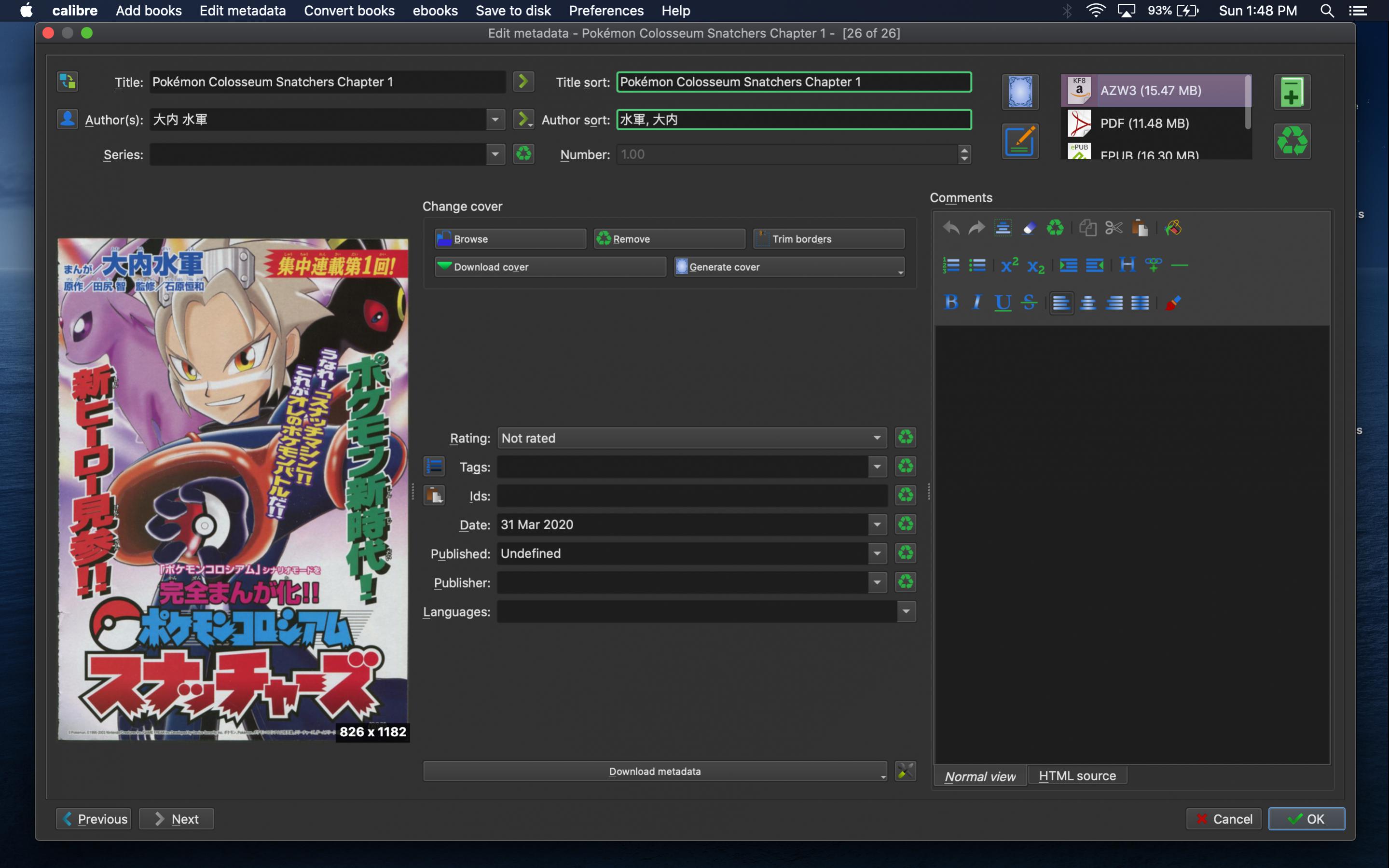
Task: Click the Download metadata button
Action: [654, 771]
